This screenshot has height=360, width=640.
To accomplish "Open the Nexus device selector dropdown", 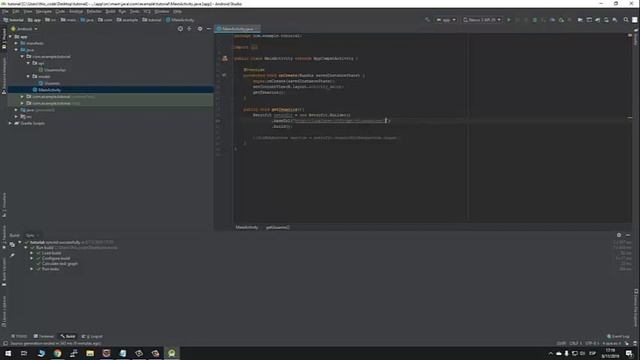I will coord(482,20).
